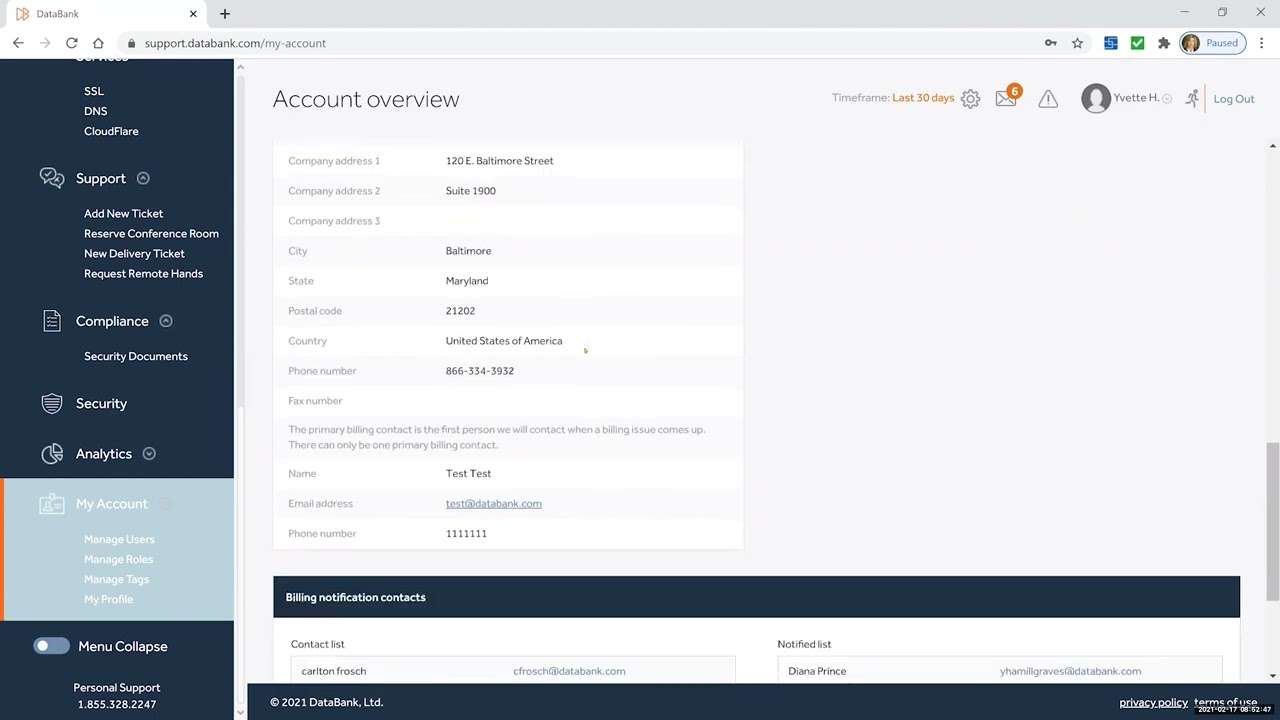Open CloudFlare in the sidebar
The image size is (1280, 720).
click(111, 131)
